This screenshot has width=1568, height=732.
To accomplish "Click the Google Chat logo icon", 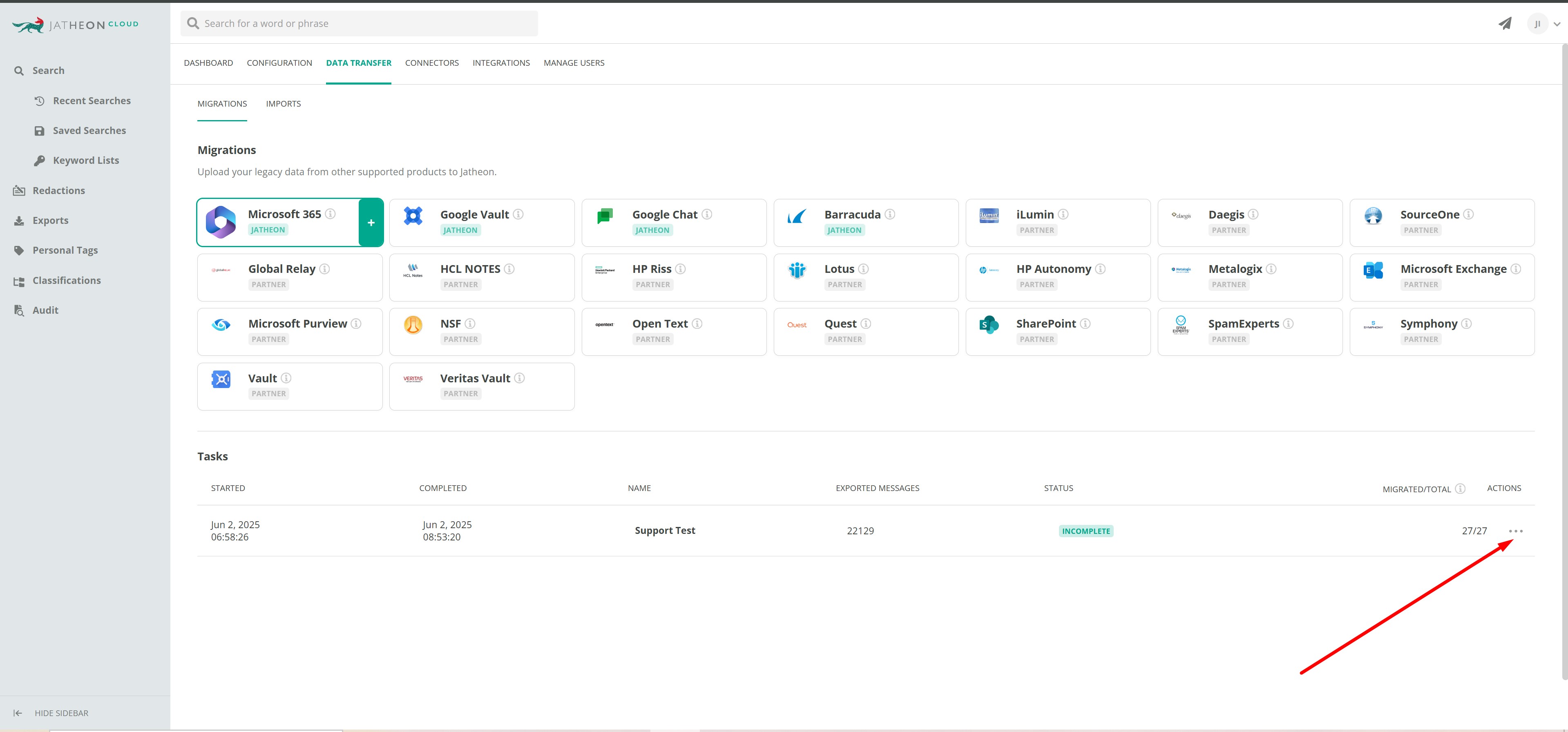I will tap(605, 215).
